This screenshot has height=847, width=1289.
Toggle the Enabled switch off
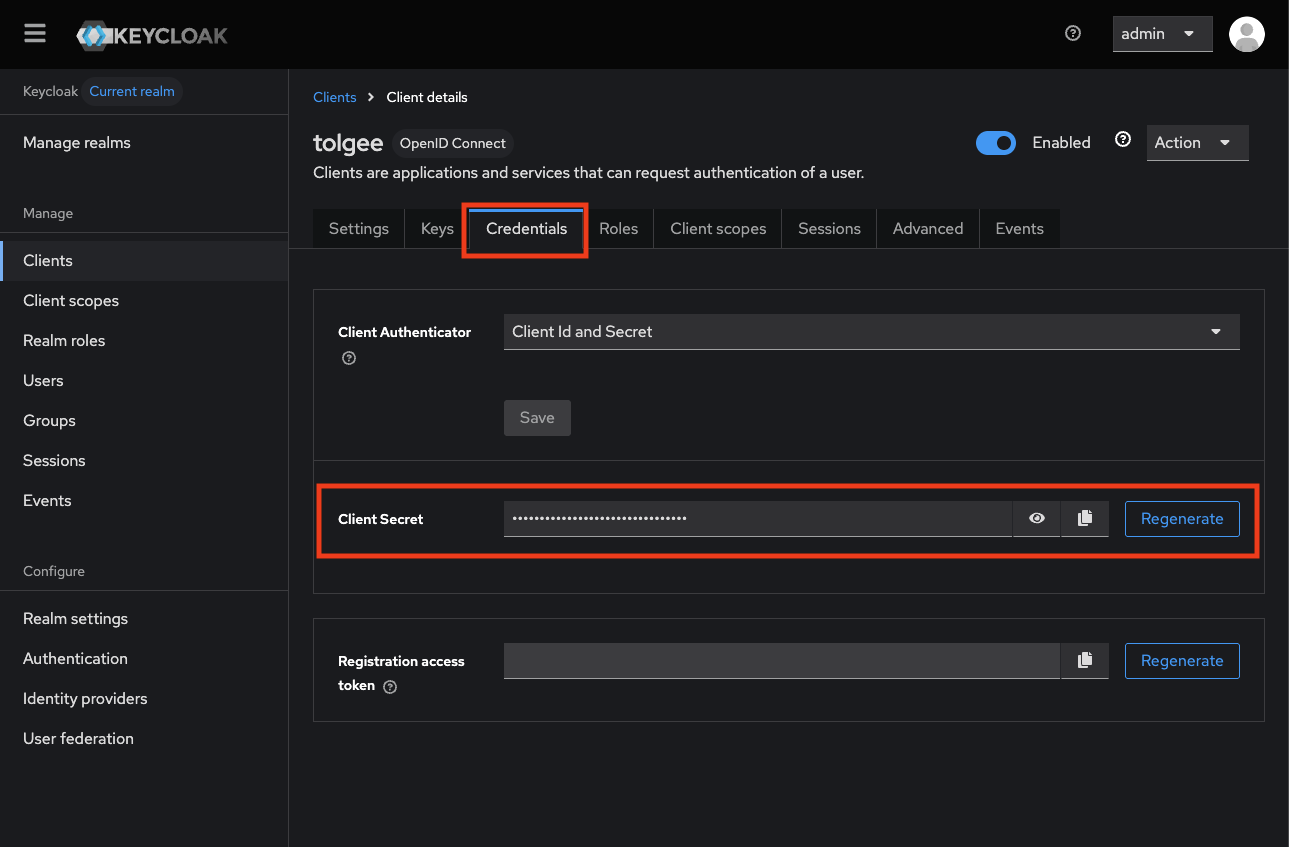995,143
